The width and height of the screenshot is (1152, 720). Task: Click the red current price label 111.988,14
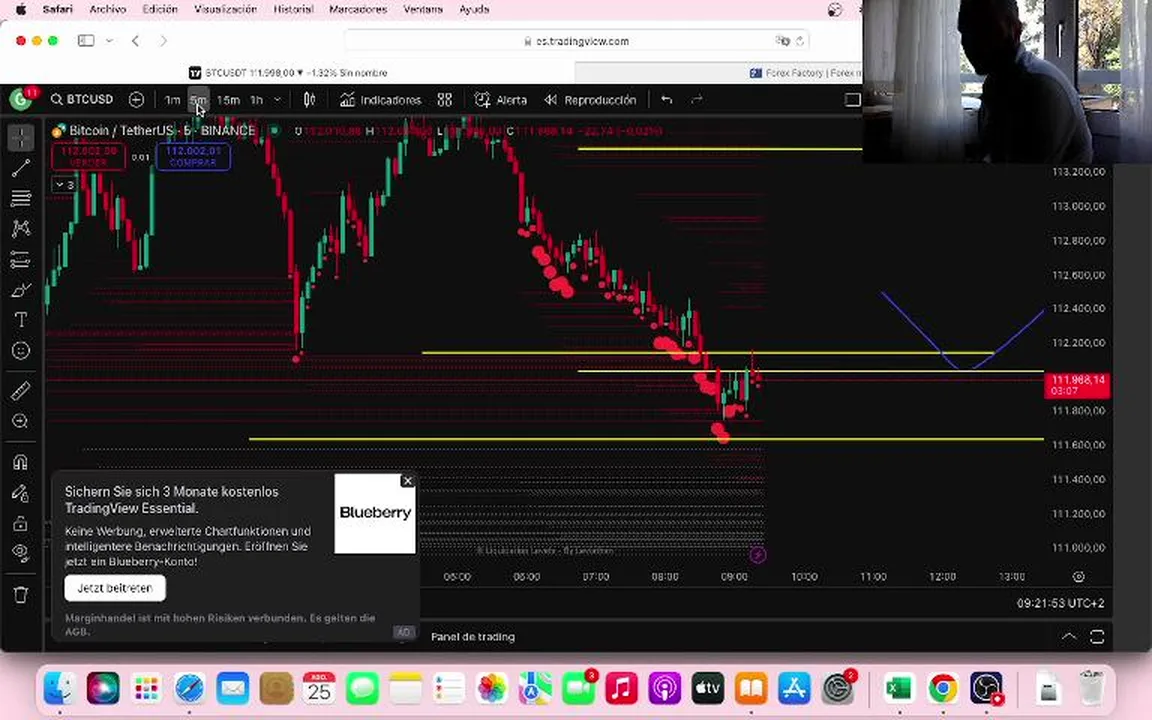click(x=1077, y=385)
